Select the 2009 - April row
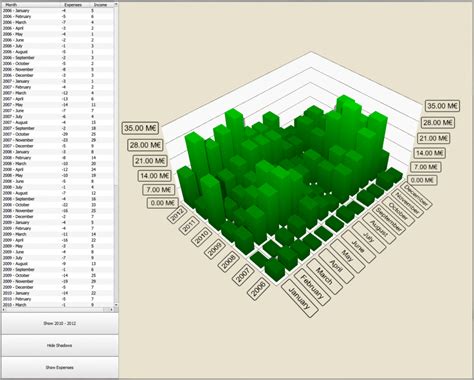 tap(58, 240)
